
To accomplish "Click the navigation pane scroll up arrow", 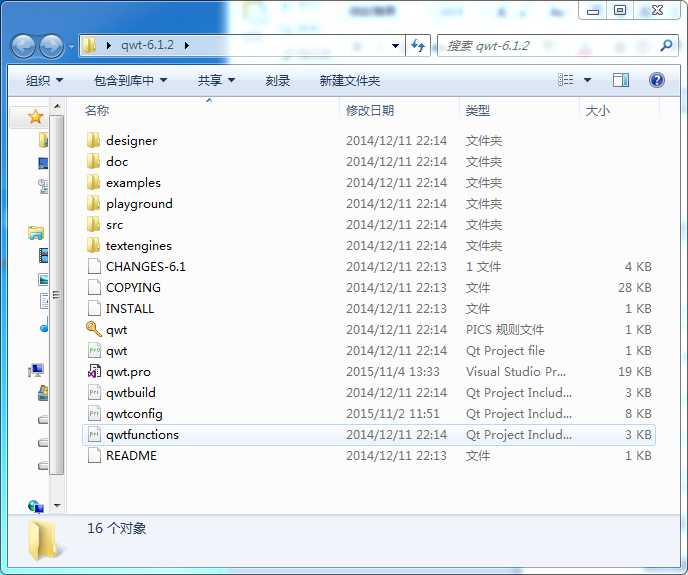I will point(57,107).
